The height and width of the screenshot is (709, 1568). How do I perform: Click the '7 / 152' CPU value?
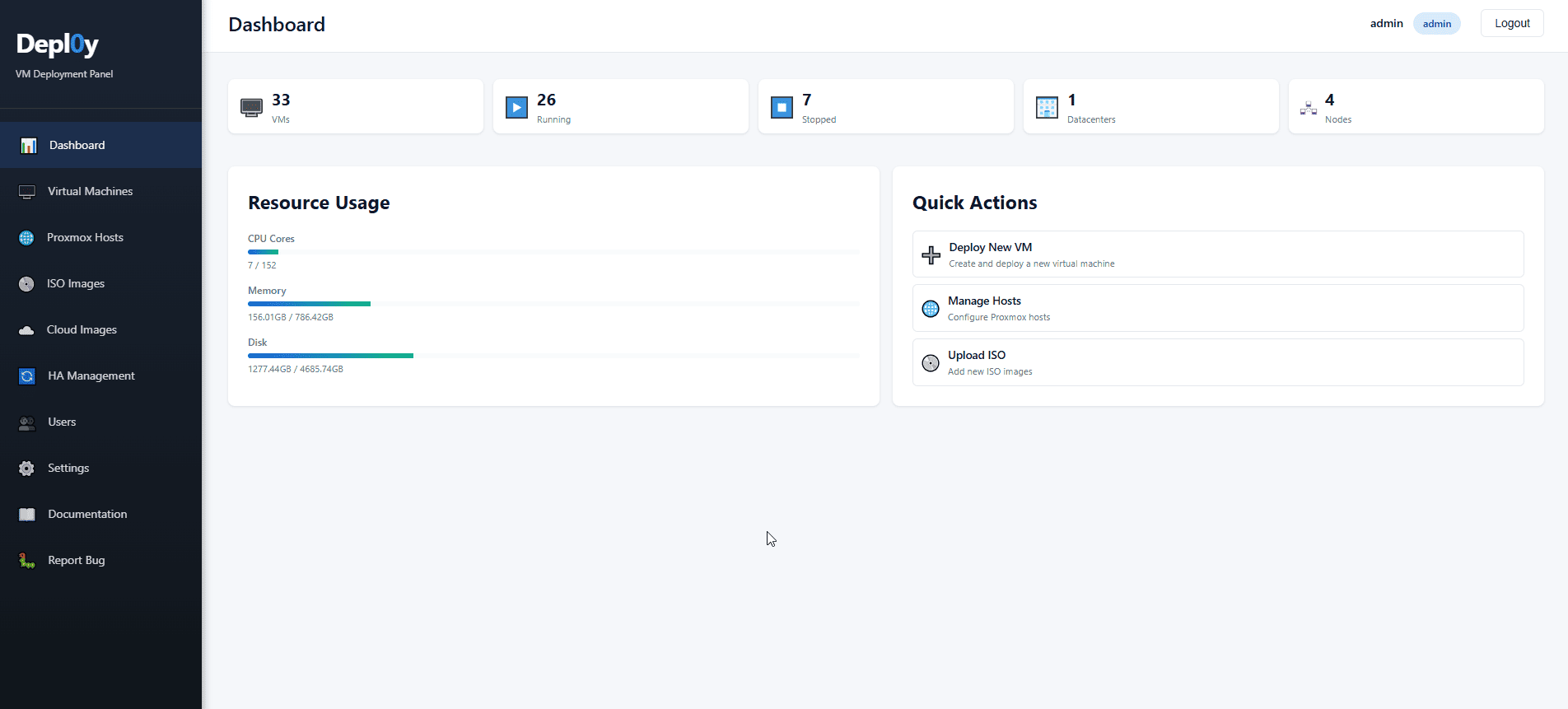(x=262, y=265)
